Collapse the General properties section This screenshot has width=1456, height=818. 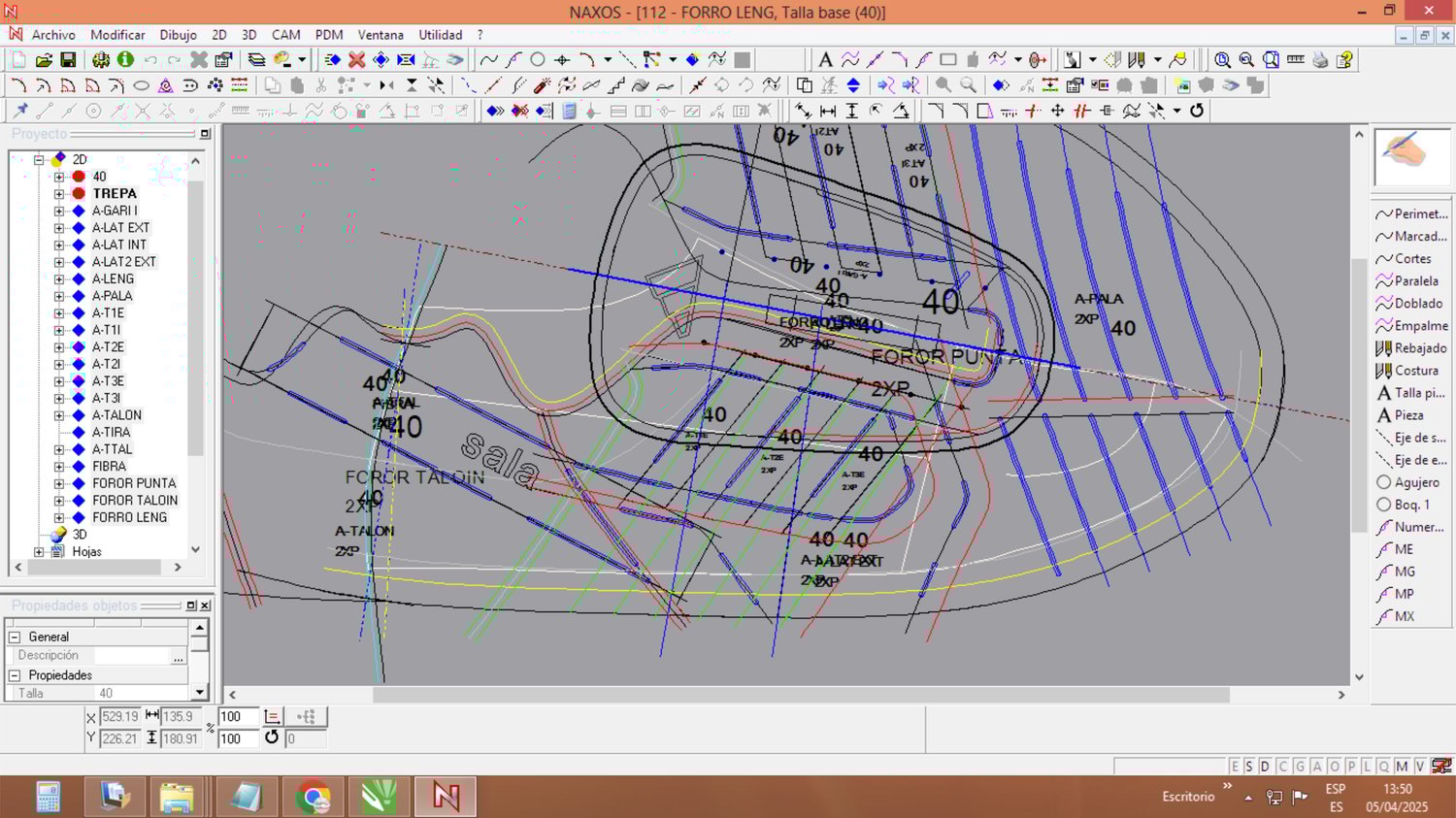pyautogui.click(x=15, y=638)
